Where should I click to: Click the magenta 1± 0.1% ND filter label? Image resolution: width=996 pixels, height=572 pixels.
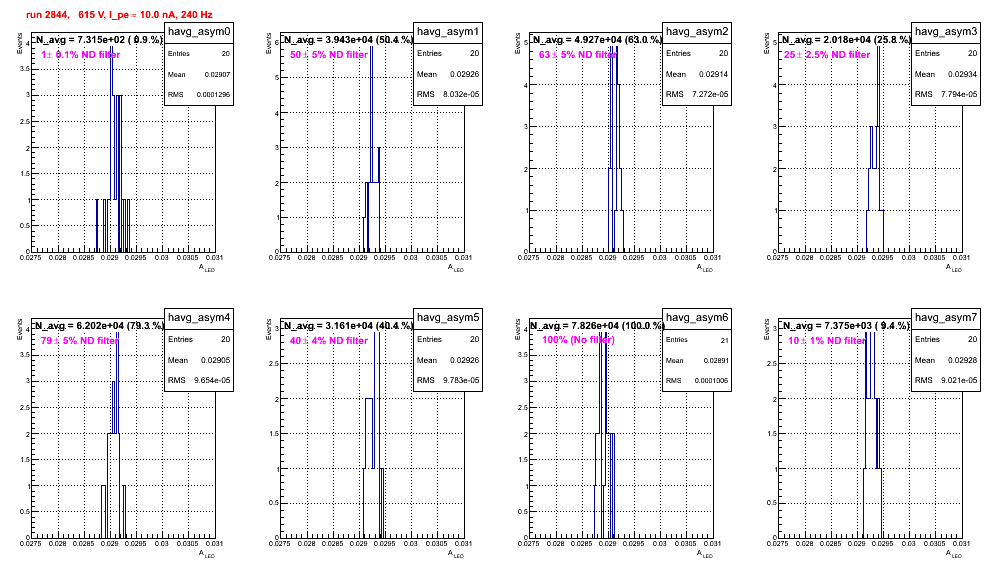point(81,55)
